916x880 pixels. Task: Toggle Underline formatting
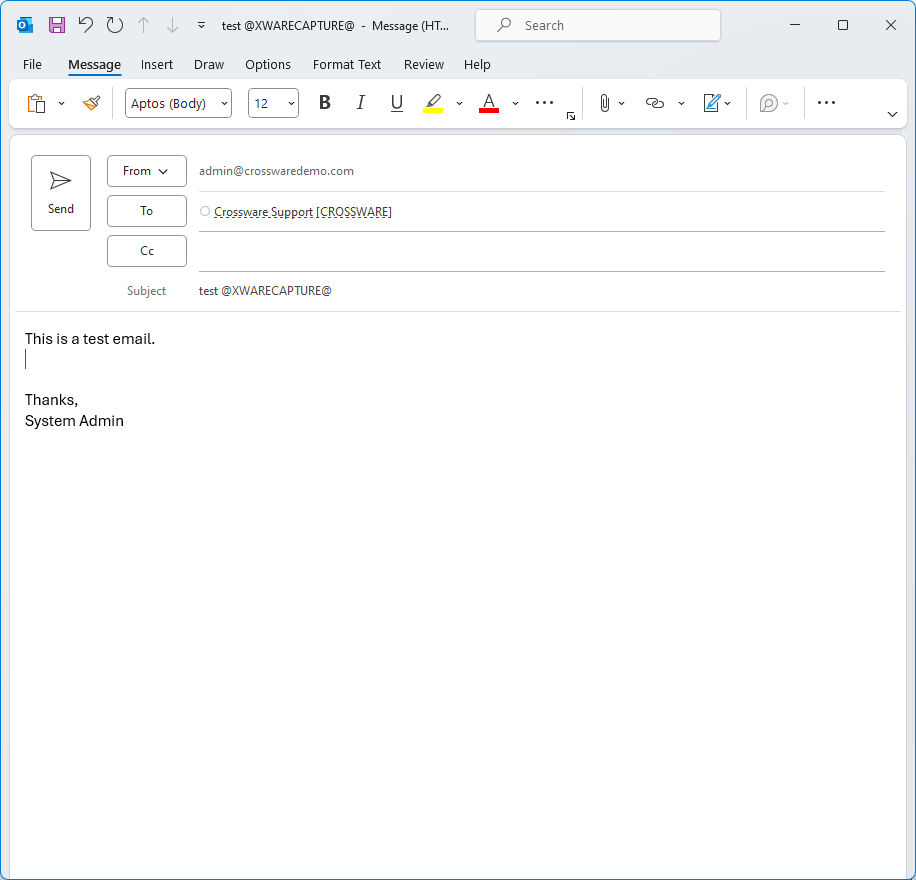[x=397, y=103]
